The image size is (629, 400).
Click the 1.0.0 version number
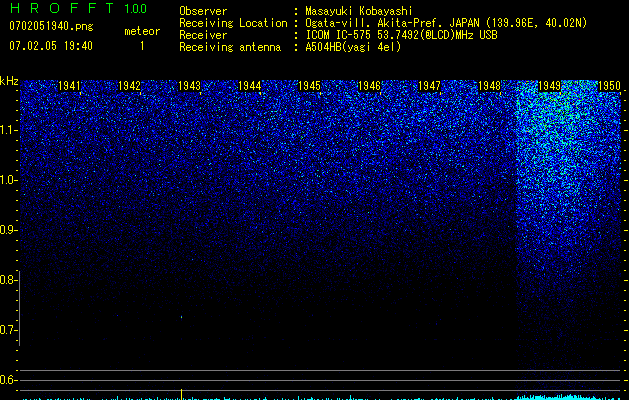(135, 8)
